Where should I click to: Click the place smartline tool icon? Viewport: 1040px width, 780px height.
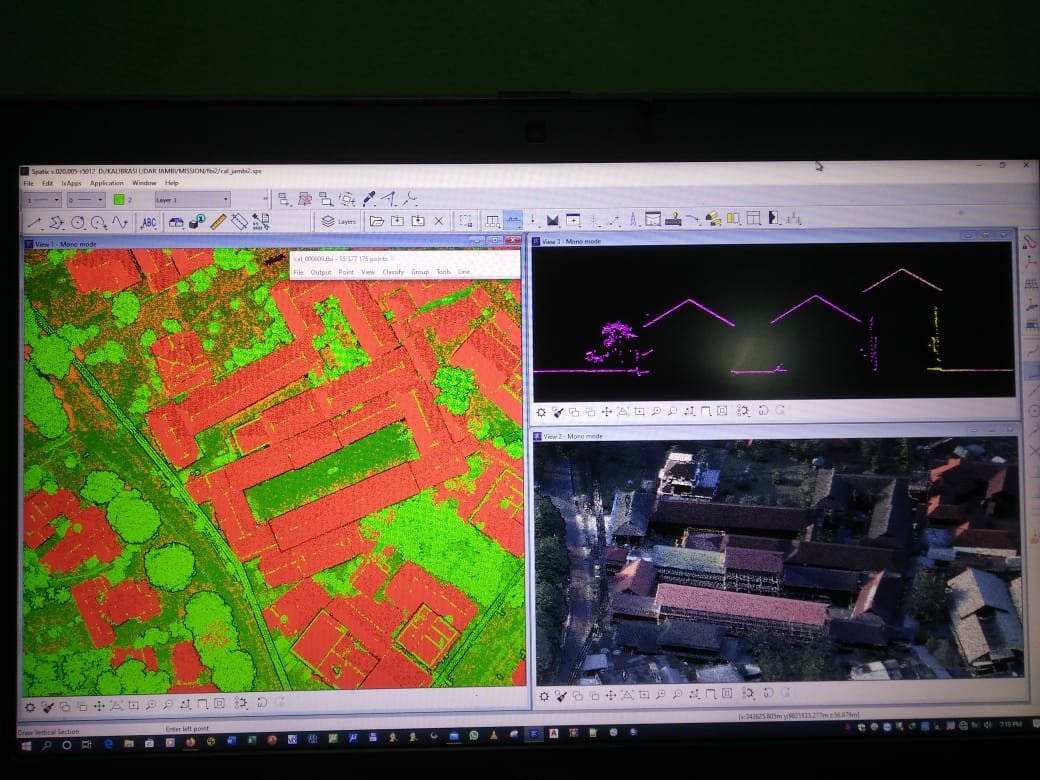56,222
